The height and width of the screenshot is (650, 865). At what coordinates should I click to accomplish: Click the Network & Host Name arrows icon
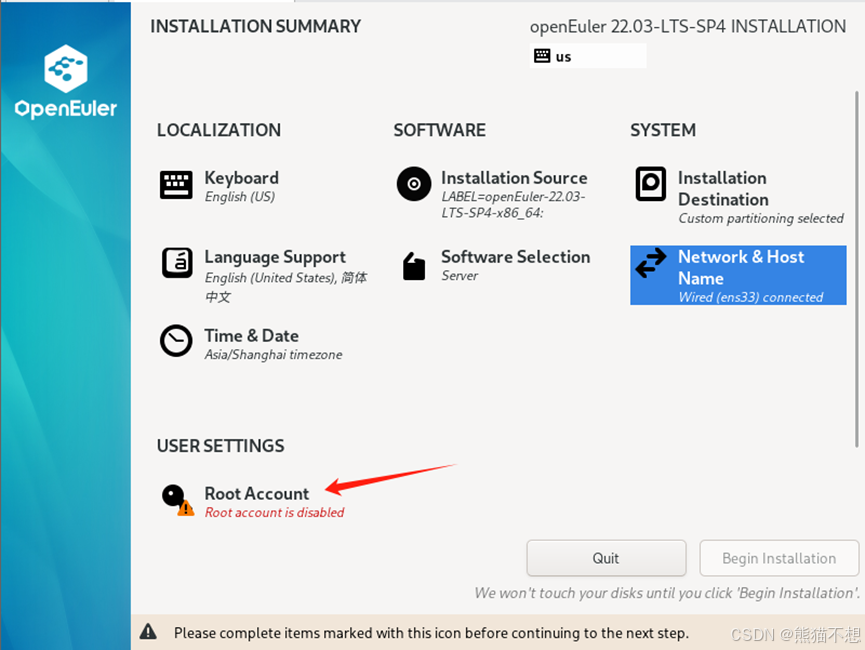[x=651, y=263]
